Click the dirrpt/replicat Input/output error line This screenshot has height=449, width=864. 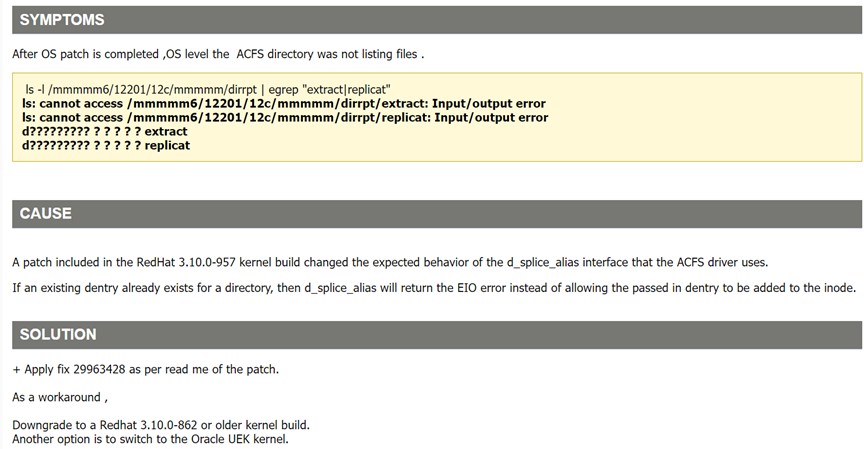[285, 117]
